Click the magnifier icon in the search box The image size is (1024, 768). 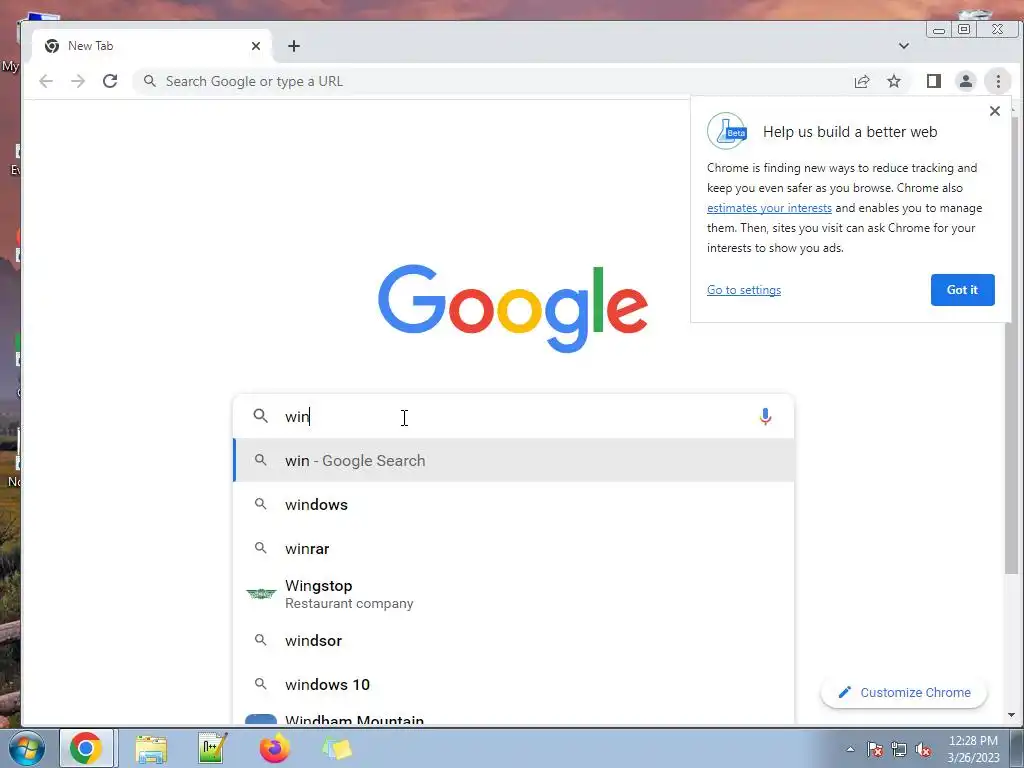pyautogui.click(x=261, y=416)
